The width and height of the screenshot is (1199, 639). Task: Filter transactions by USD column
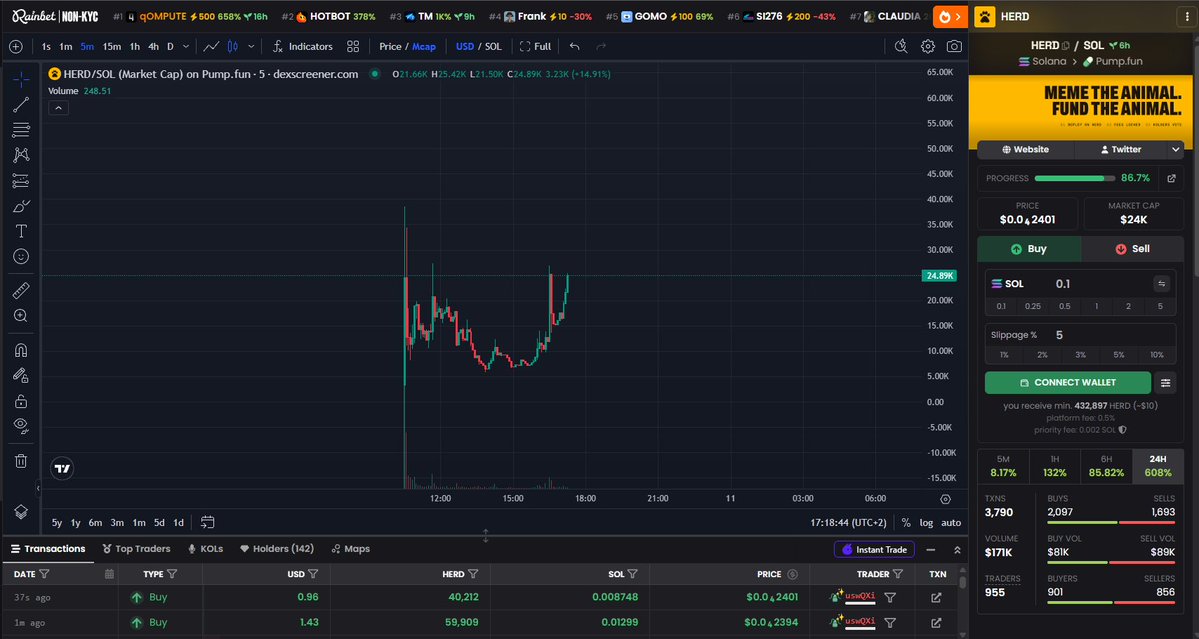point(313,574)
